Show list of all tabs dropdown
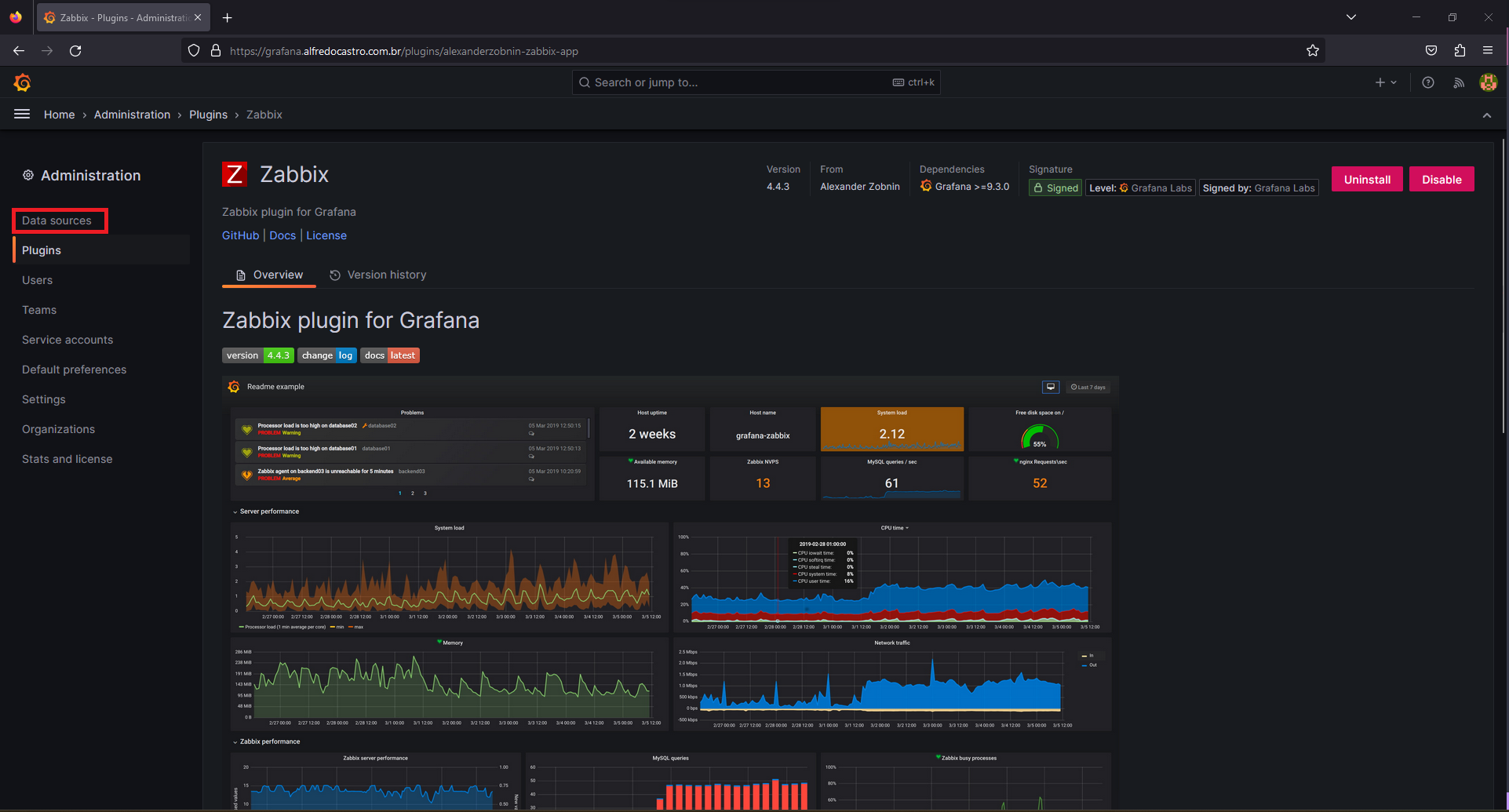 click(1351, 17)
